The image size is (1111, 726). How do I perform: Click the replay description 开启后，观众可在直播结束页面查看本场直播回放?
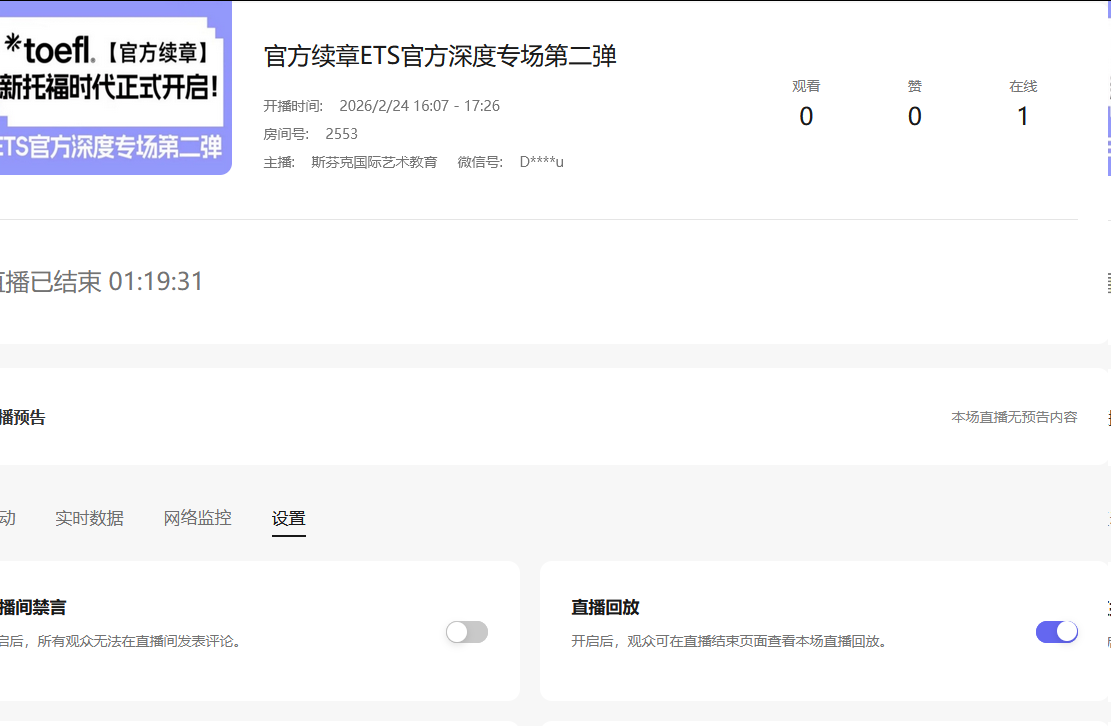729,641
